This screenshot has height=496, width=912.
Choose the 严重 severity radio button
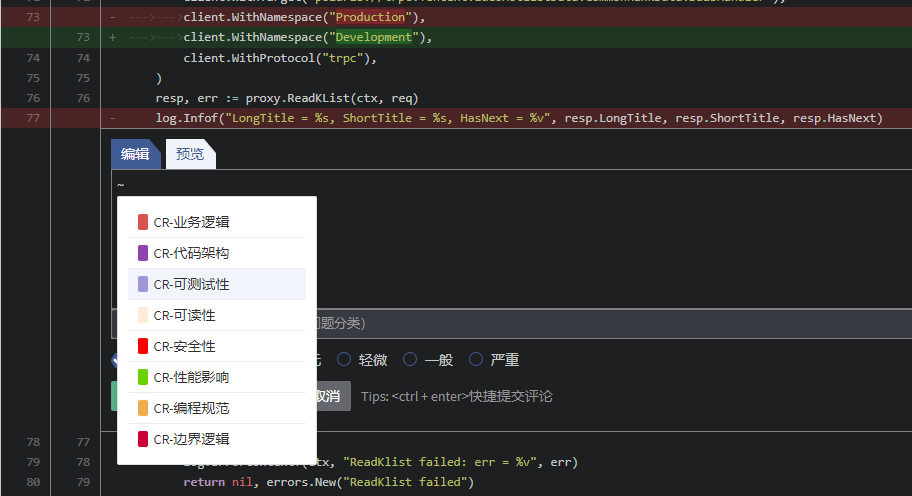tap(476, 359)
